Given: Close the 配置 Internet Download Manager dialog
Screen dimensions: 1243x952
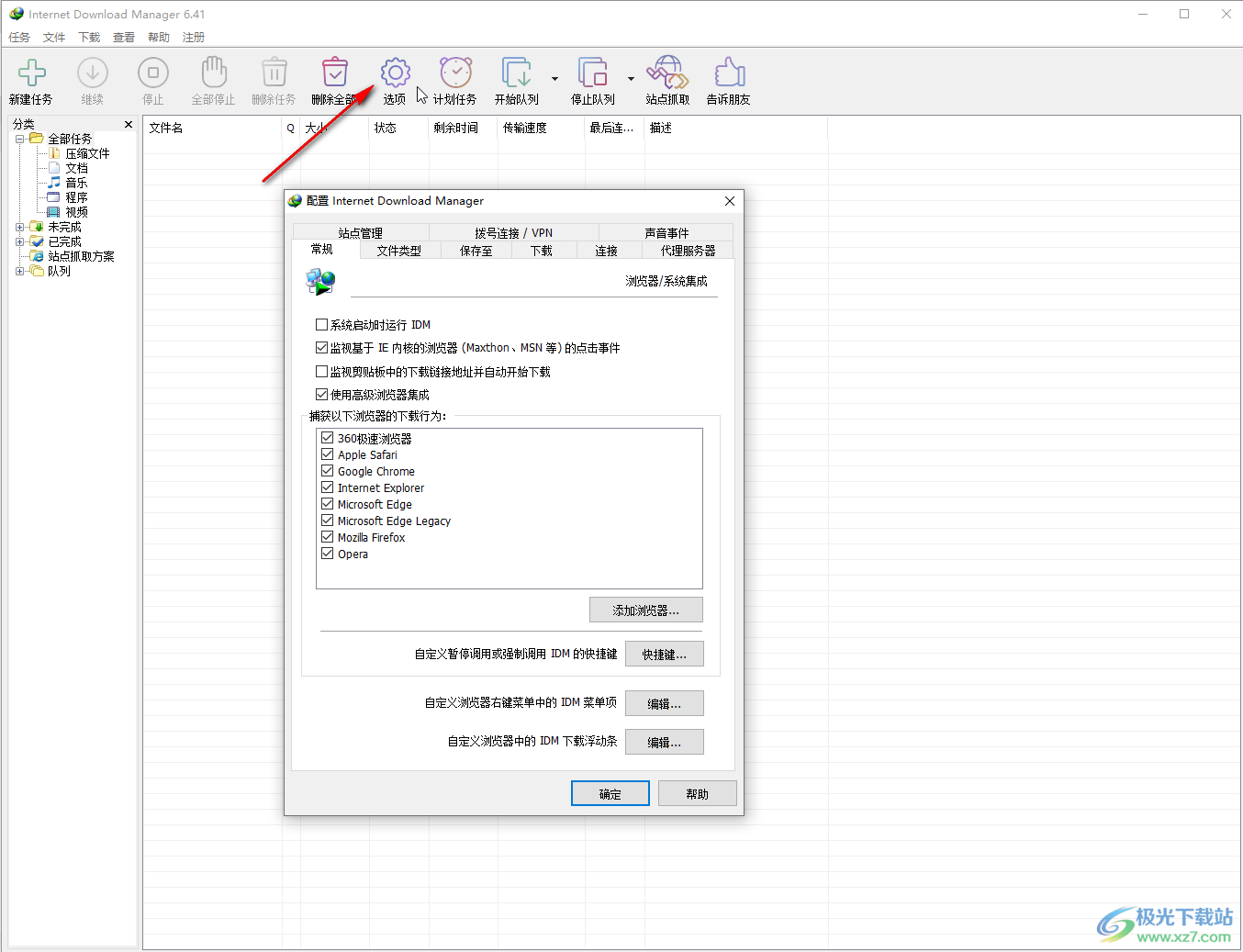Looking at the screenshot, I should coord(730,201).
